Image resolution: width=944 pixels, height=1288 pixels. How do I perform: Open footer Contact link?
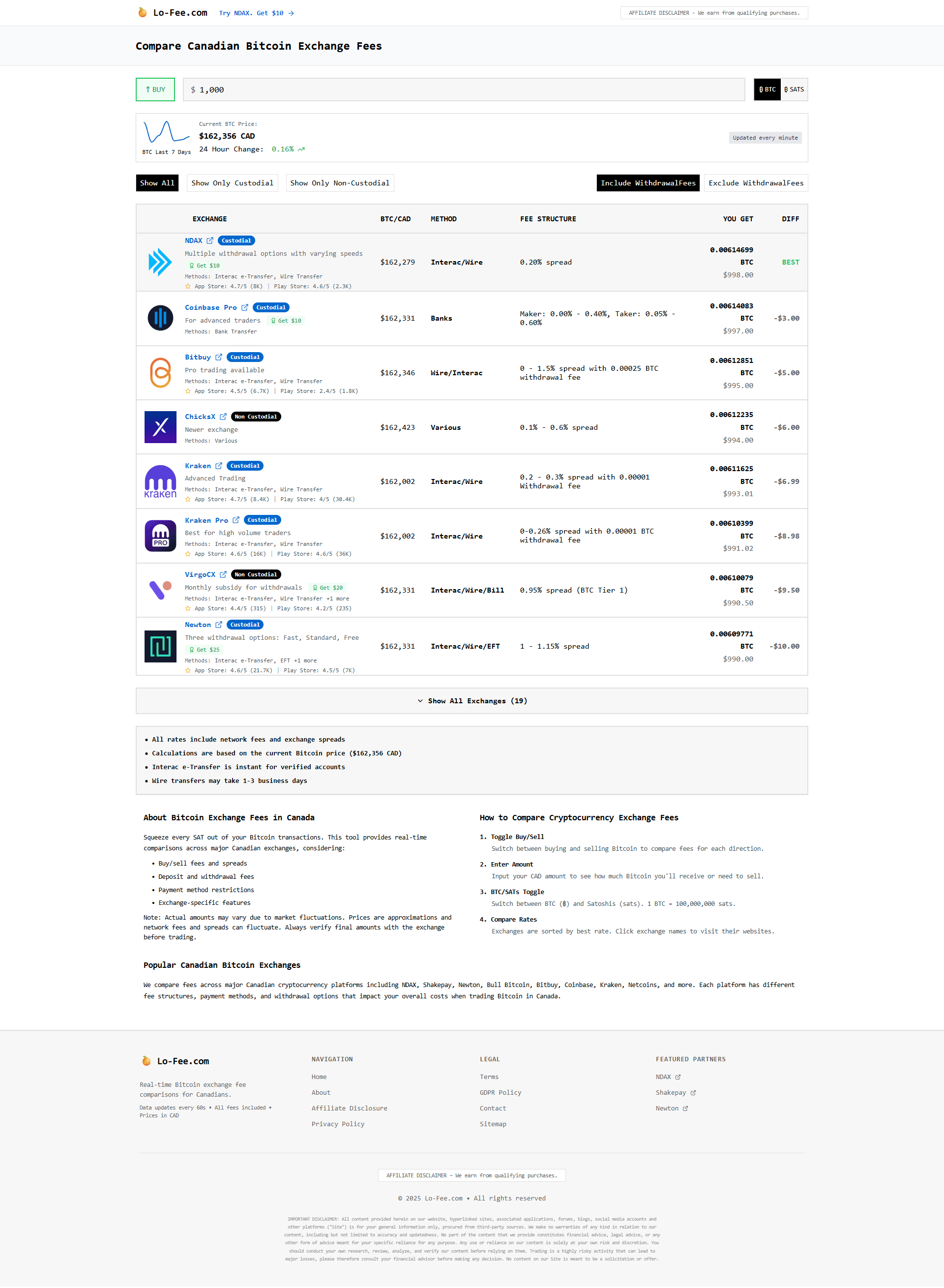[493, 1108]
